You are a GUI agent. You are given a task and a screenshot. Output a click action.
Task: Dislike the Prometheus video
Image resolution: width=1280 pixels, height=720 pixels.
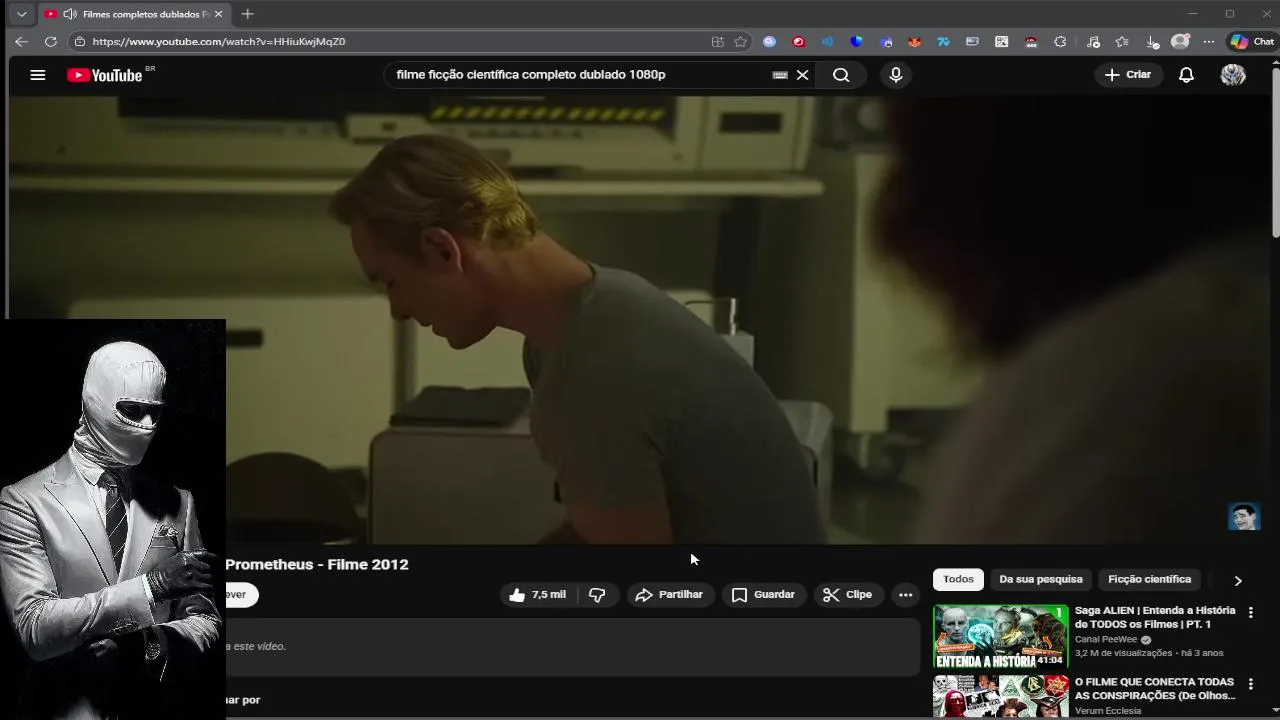click(x=597, y=595)
